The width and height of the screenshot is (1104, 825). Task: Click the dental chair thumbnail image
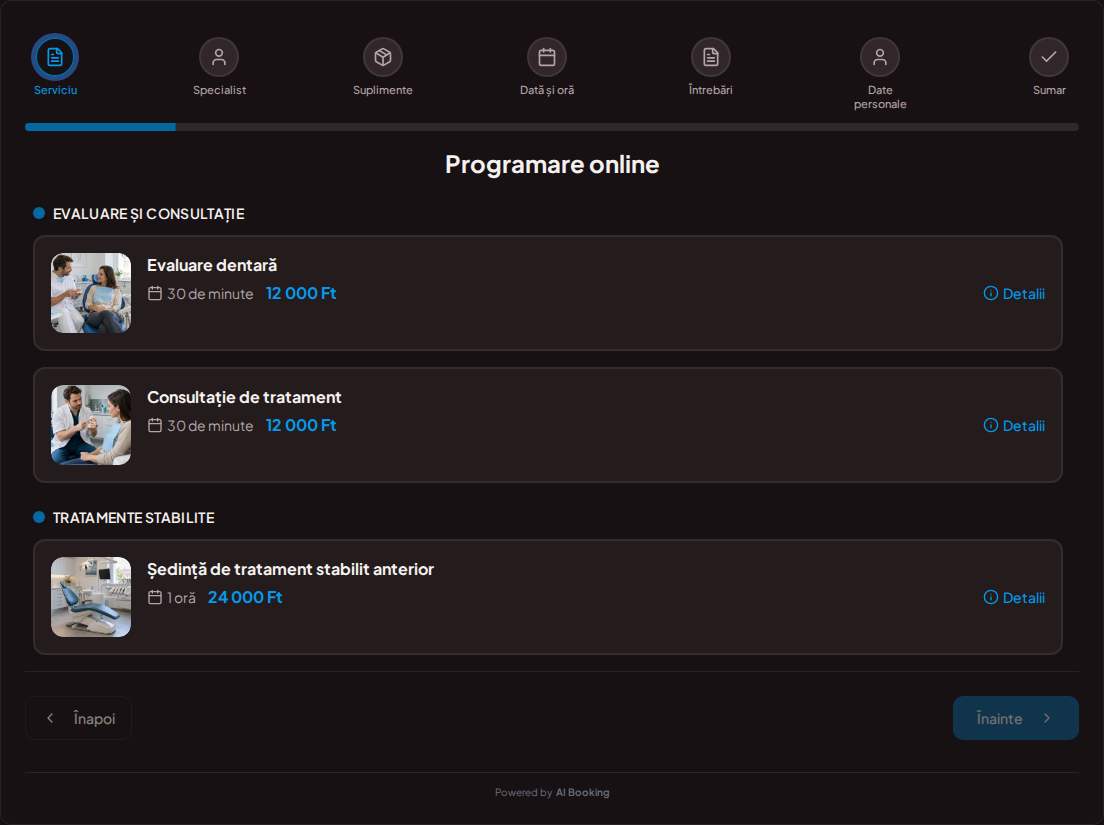coord(91,597)
